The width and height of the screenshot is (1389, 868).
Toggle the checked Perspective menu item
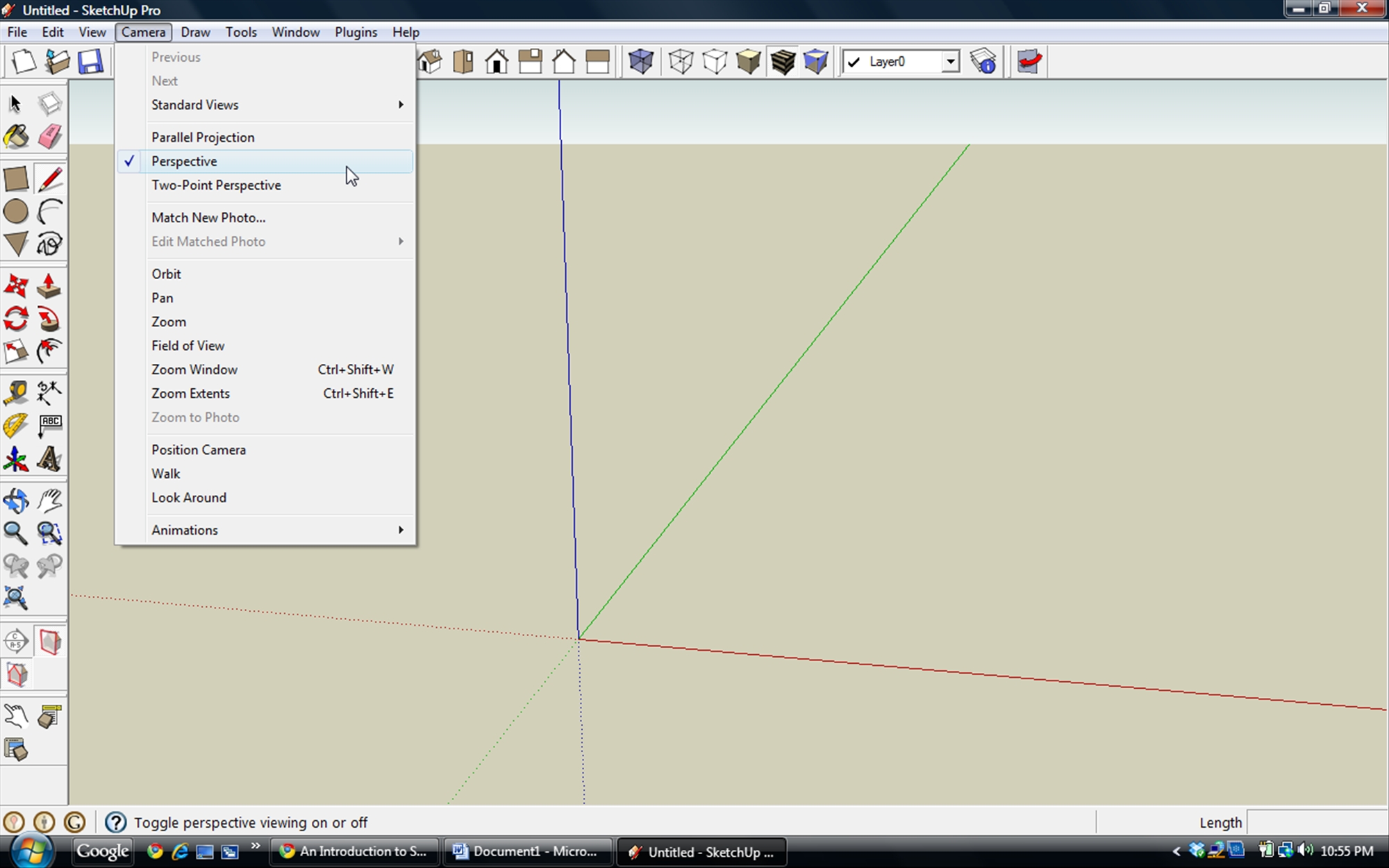point(265,161)
